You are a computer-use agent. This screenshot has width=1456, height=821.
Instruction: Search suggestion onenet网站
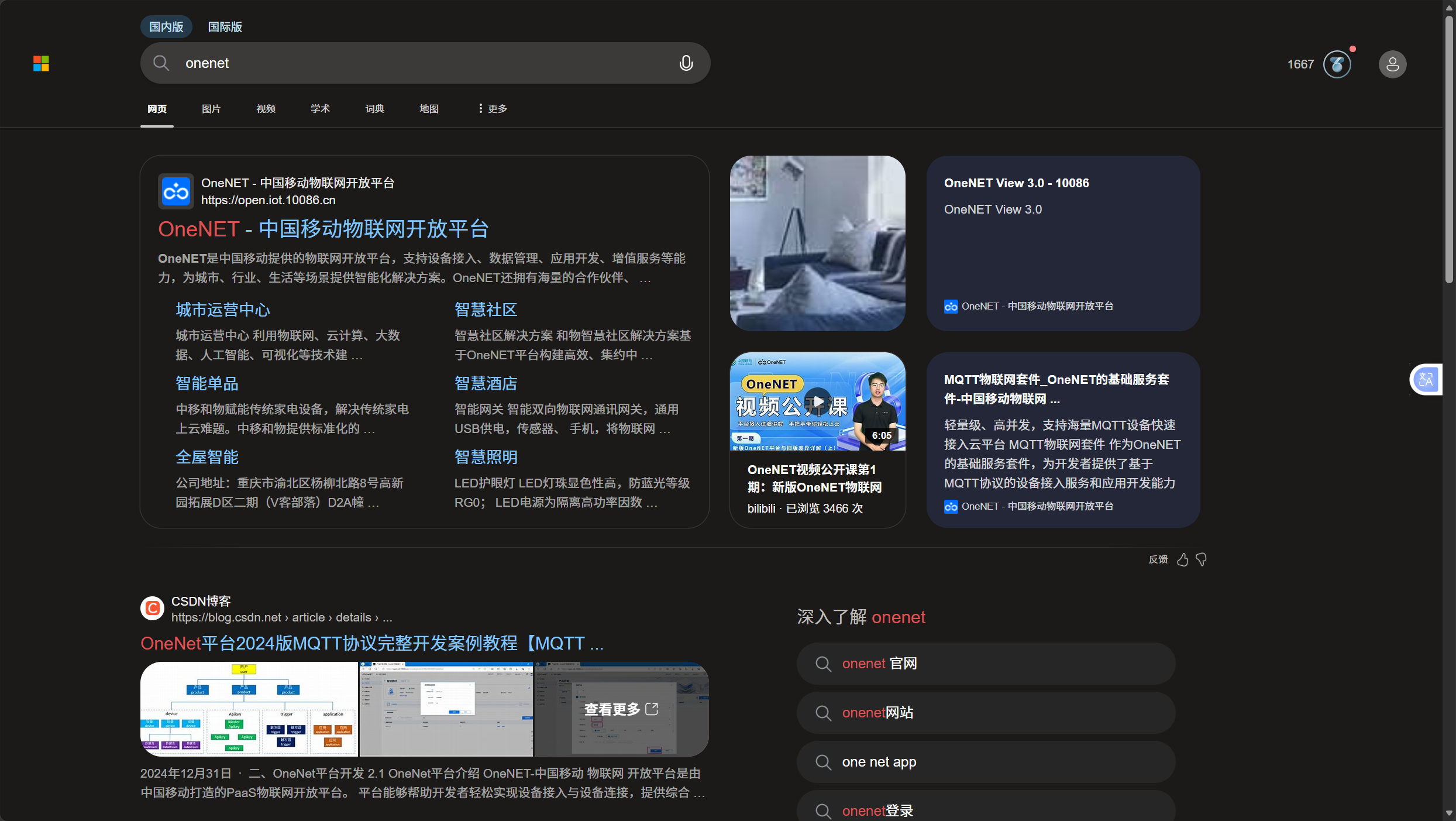point(986,713)
